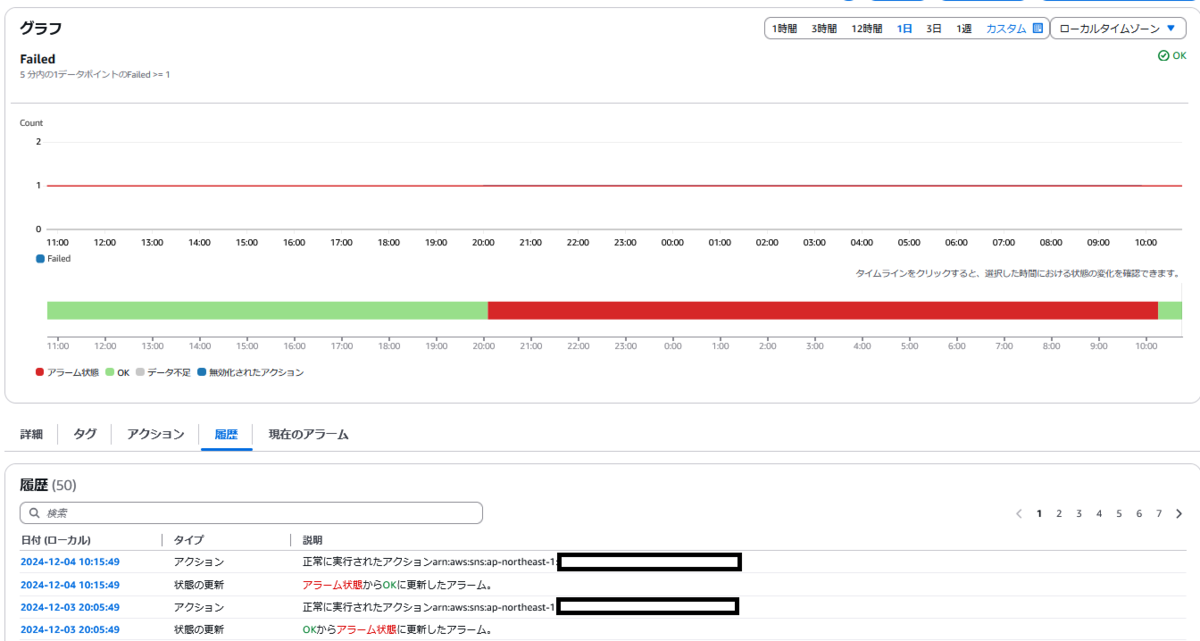This screenshot has height=641, width=1200.
Task: Switch to the 詳細 tab
Action: pos(31,434)
